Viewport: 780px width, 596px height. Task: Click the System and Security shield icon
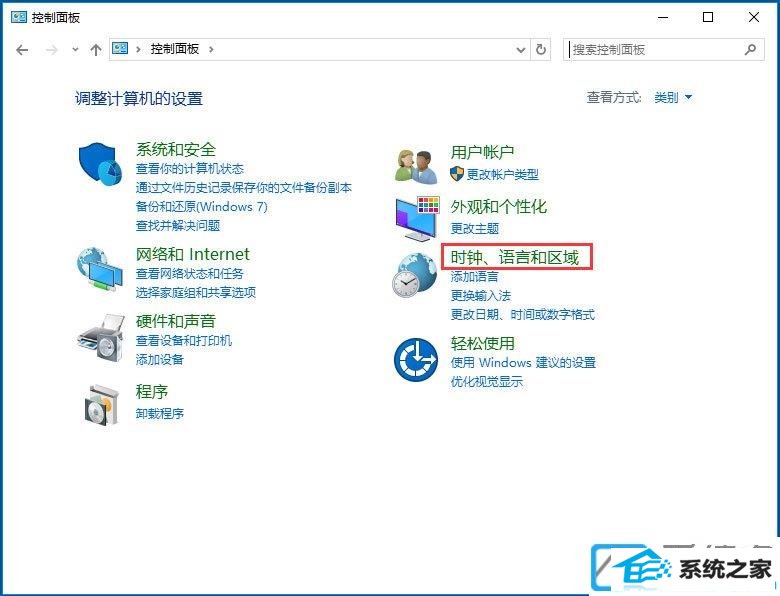(x=100, y=164)
